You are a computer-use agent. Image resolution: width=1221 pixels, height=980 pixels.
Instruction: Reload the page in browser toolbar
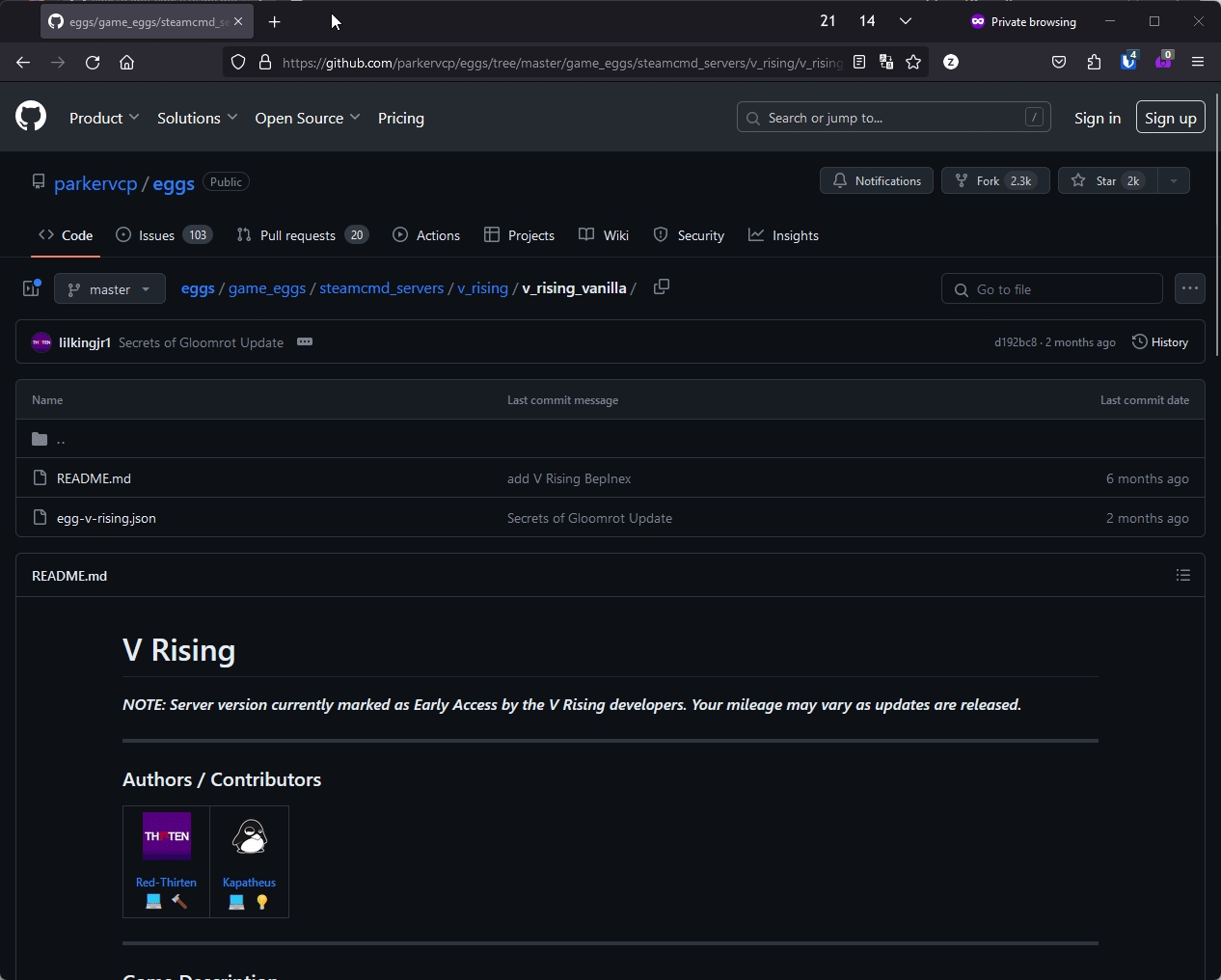[x=93, y=62]
